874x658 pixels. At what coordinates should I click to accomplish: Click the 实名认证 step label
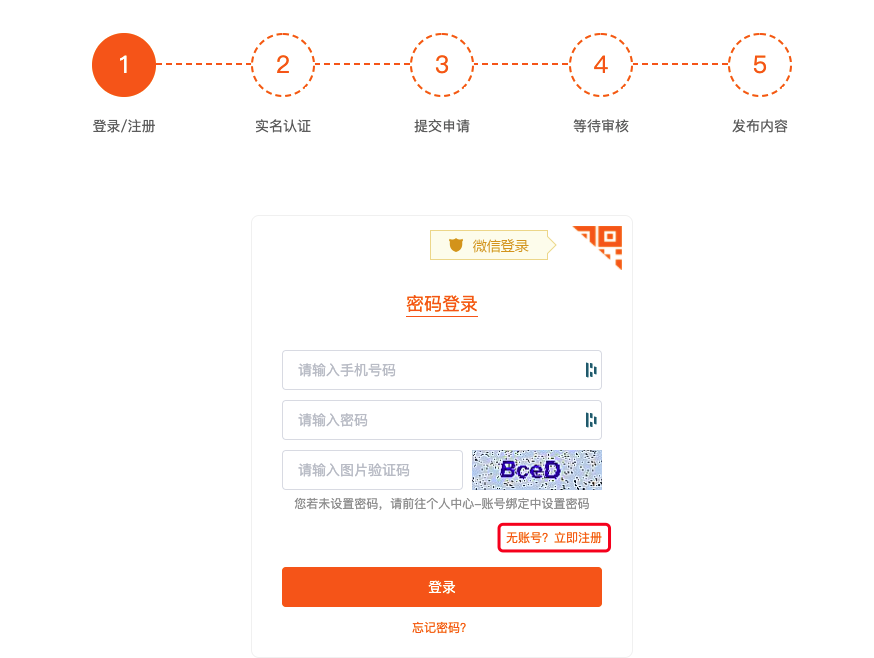(x=283, y=126)
